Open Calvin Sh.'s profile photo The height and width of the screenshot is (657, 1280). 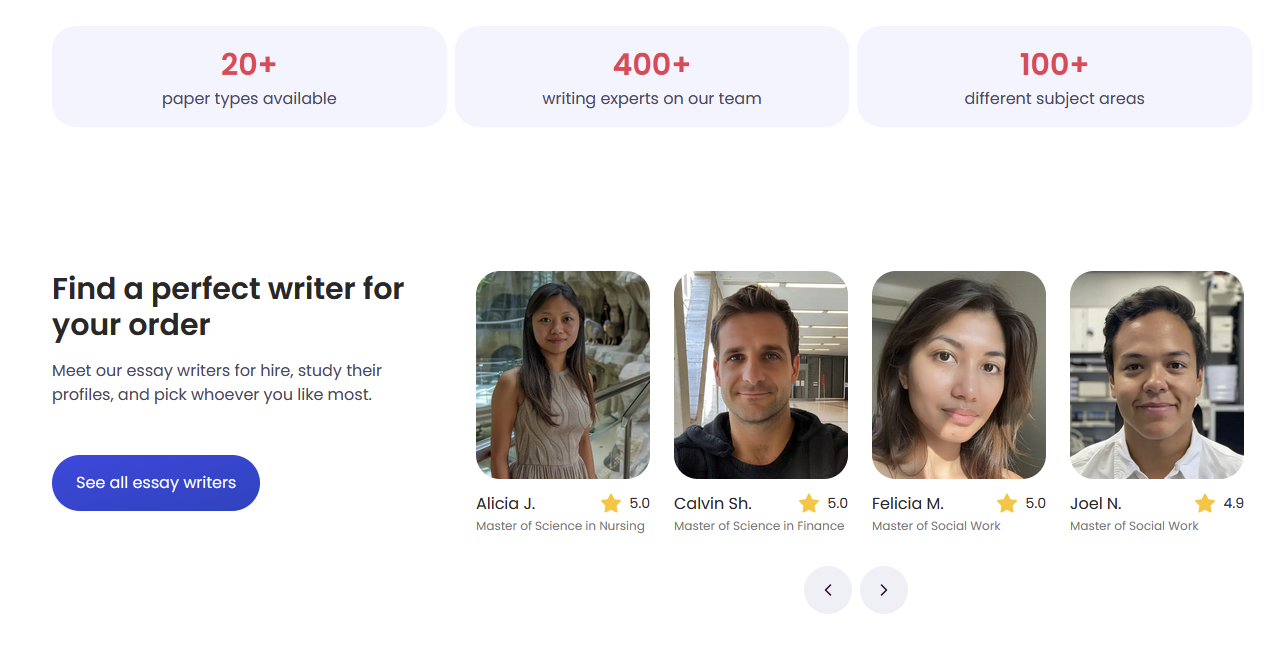pos(761,375)
